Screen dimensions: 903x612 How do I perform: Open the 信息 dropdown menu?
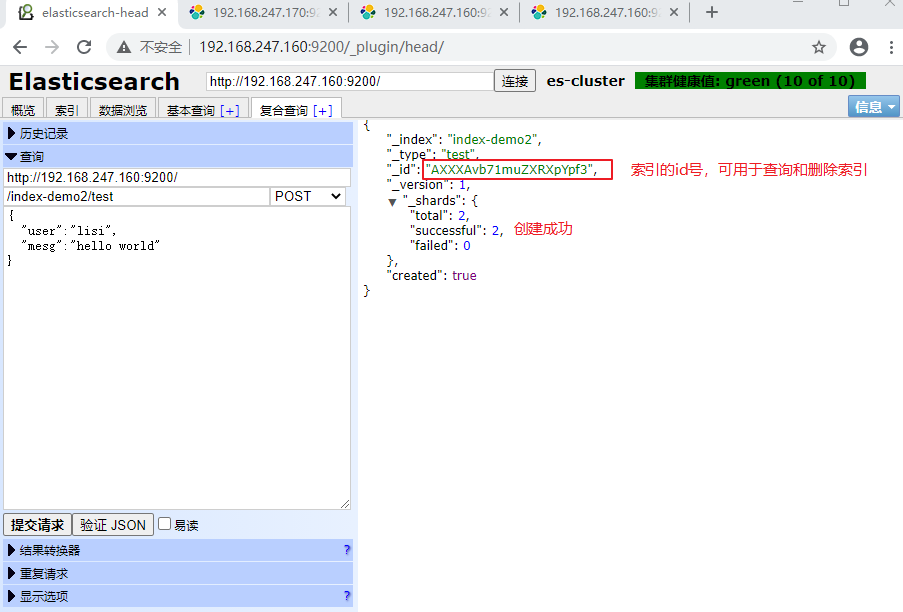point(873,107)
